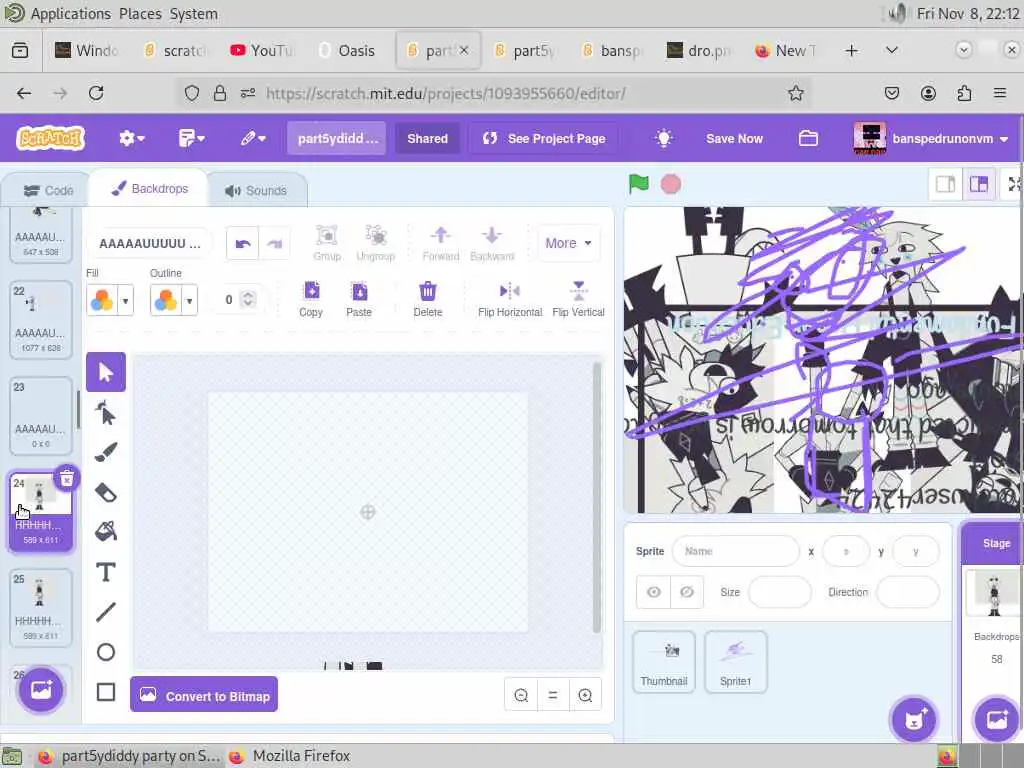
Task: Click the lightbulb Tutorials icon
Action: point(664,138)
